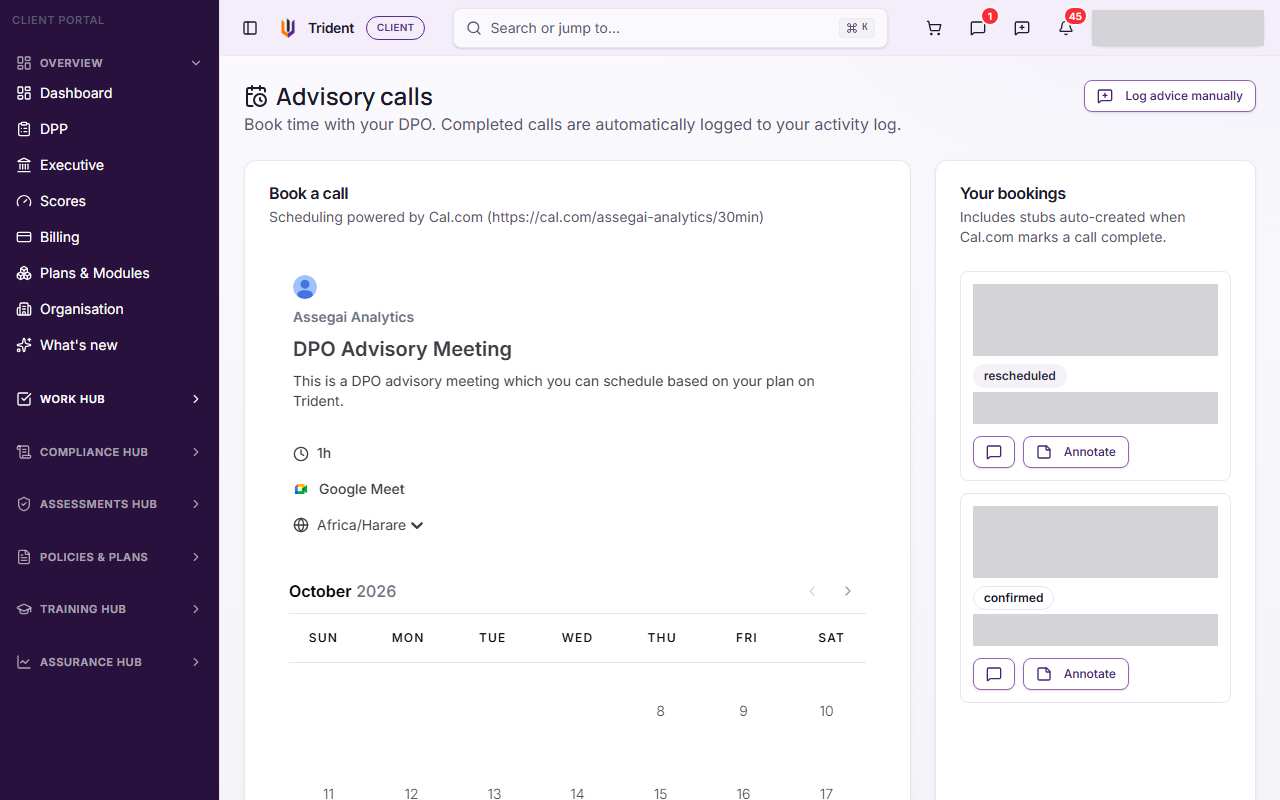This screenshot has height=800, width=1280.
Task: Open messages icon with 1 unread
Action: (978, 28)
